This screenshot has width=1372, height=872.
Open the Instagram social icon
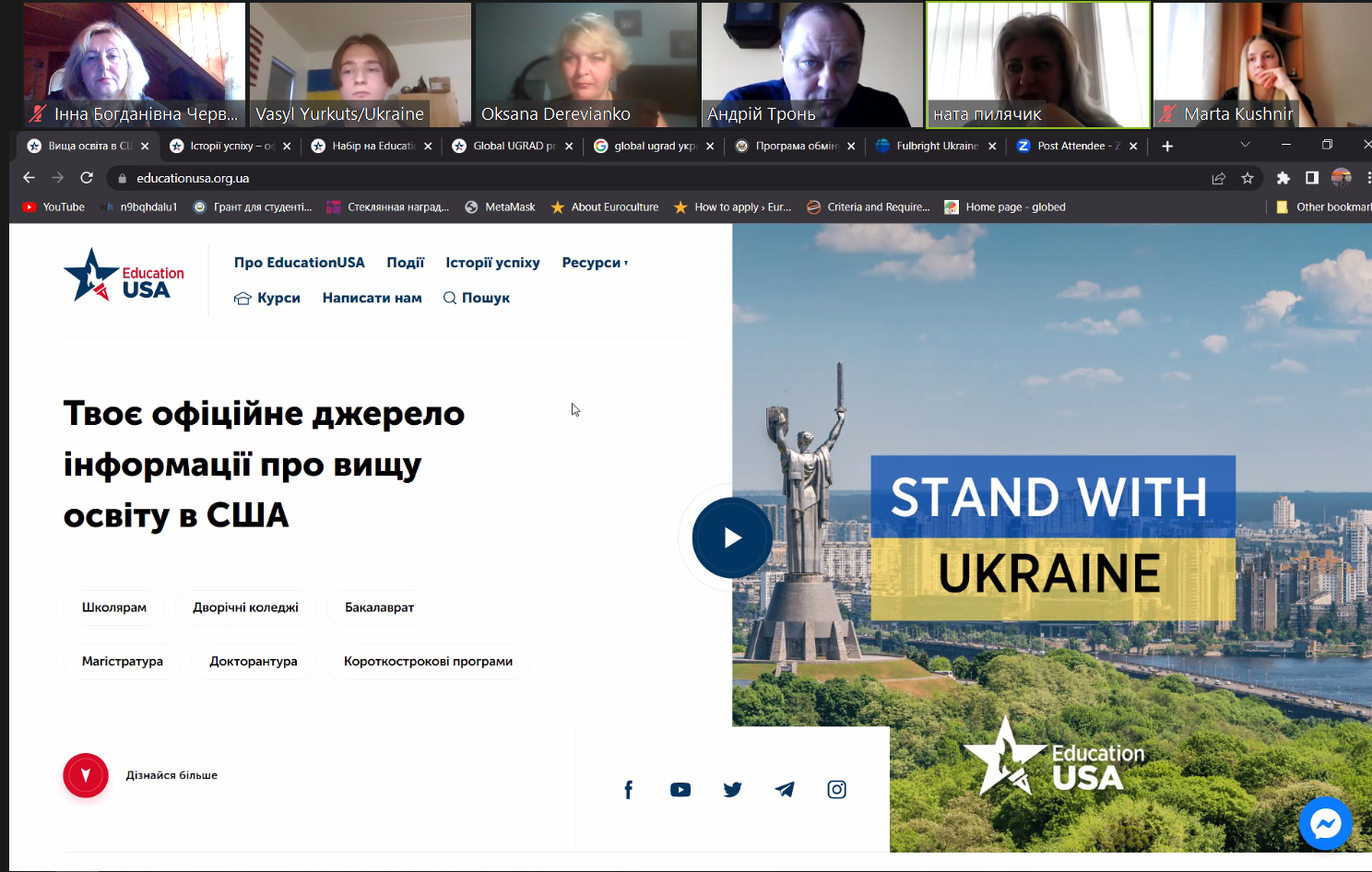pyautogui.click(x=836, y=790)
